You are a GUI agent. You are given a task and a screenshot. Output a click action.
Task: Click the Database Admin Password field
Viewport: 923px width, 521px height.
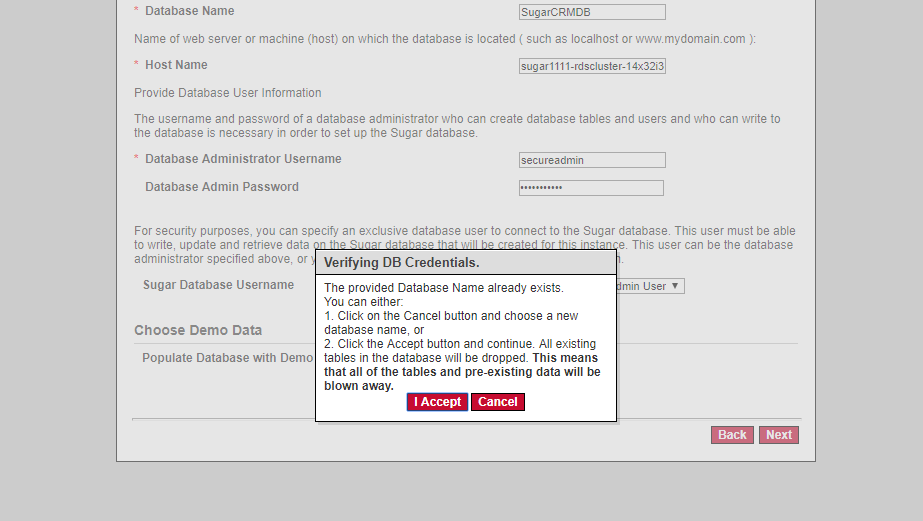(x=591, y=188)
